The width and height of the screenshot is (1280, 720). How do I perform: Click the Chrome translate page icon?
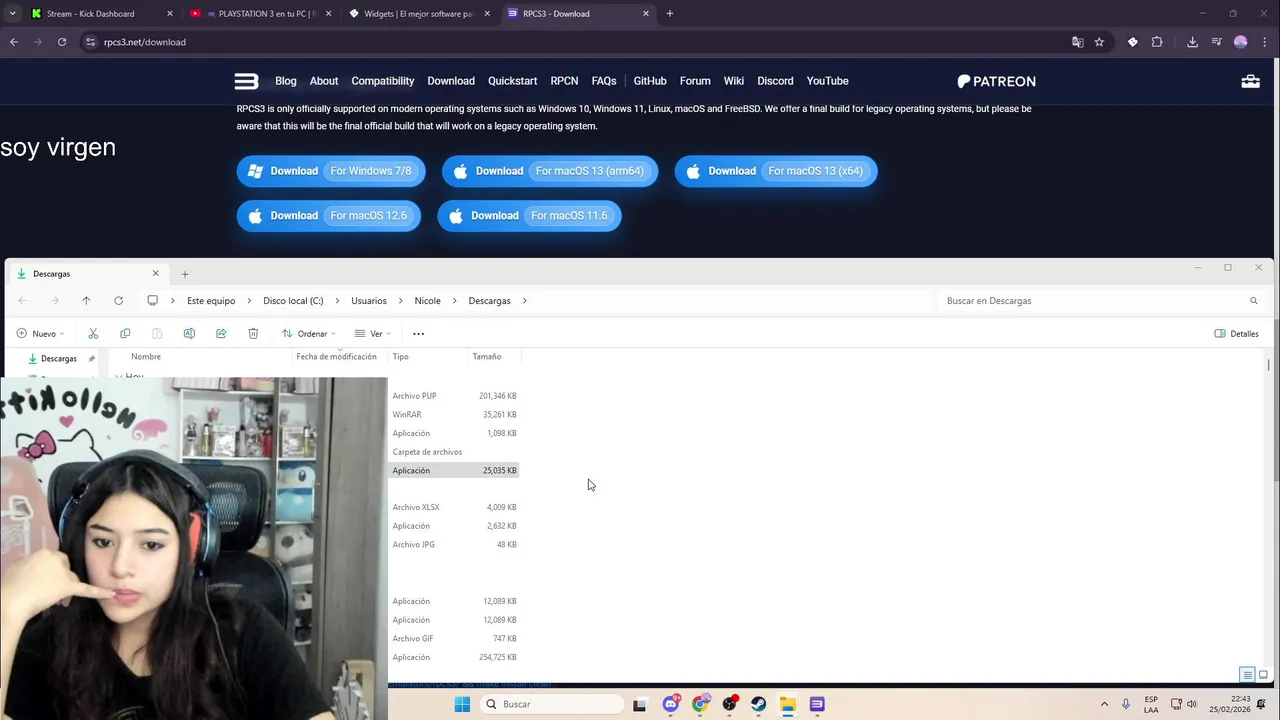point(1077,42)
